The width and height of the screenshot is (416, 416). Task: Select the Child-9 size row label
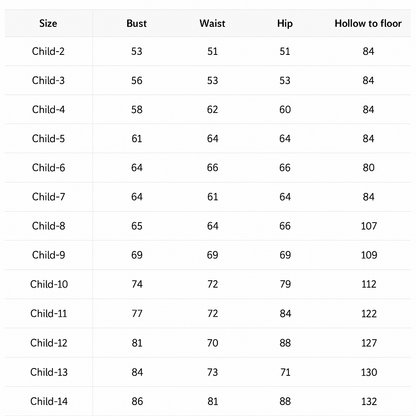(x=48, y=255)
